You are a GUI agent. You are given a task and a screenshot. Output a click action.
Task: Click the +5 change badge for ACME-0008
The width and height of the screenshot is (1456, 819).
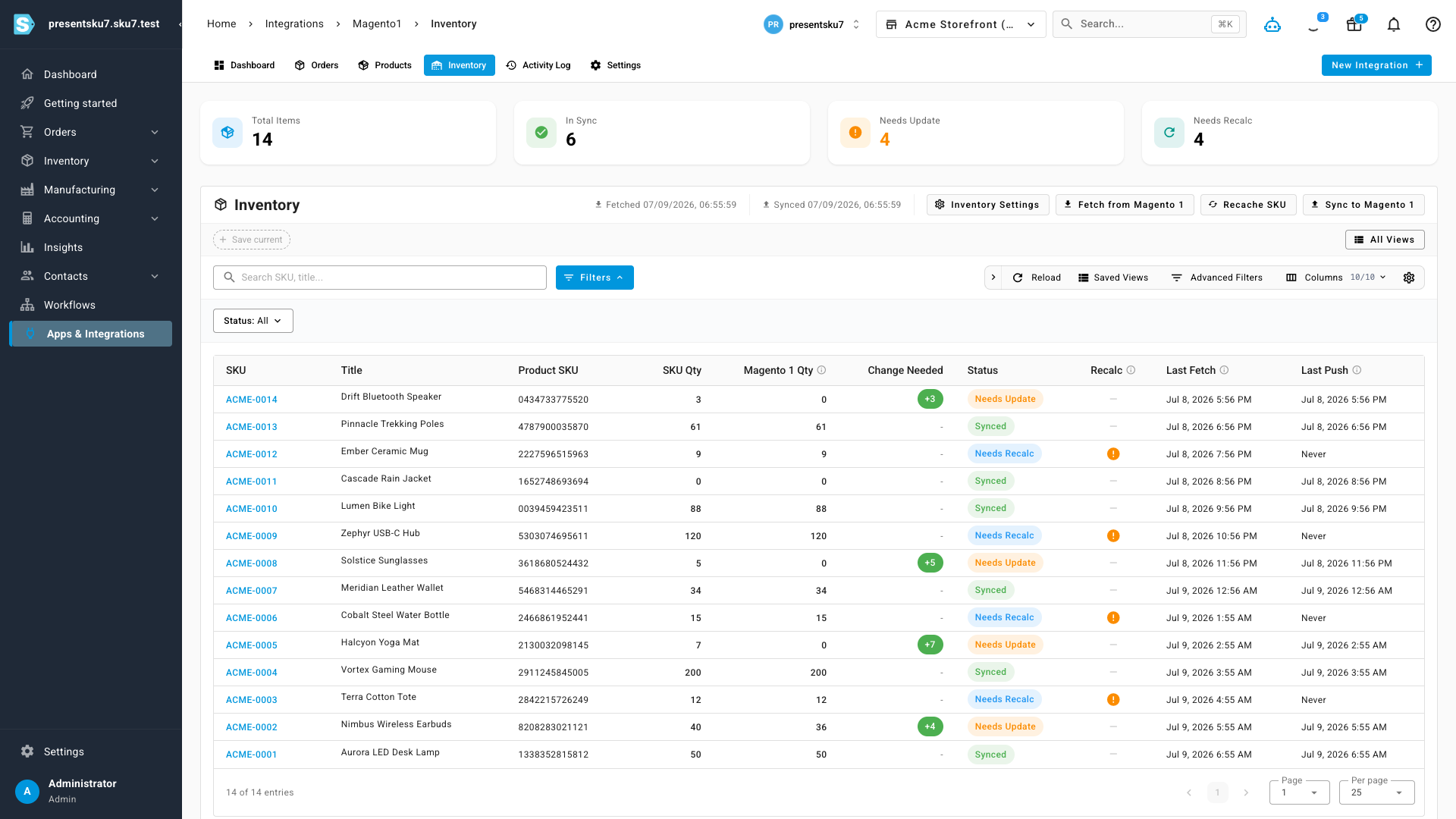[x=930, y=563]
